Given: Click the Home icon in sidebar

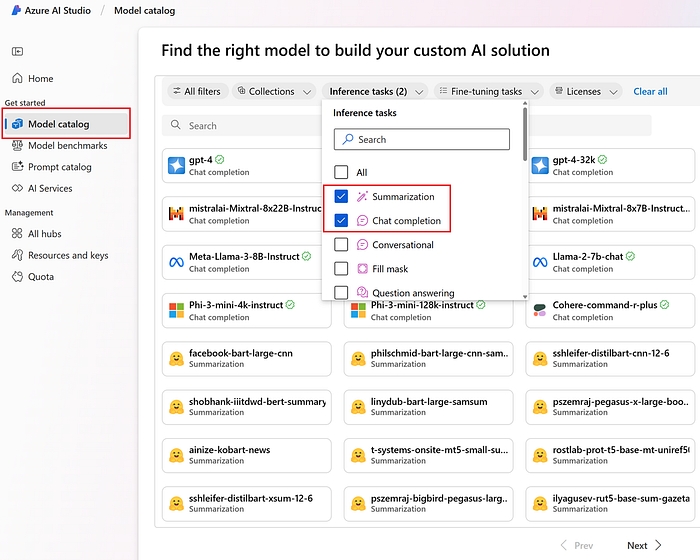Looking at the screenshot, I should pyautogui.click(x=17, y=79).
